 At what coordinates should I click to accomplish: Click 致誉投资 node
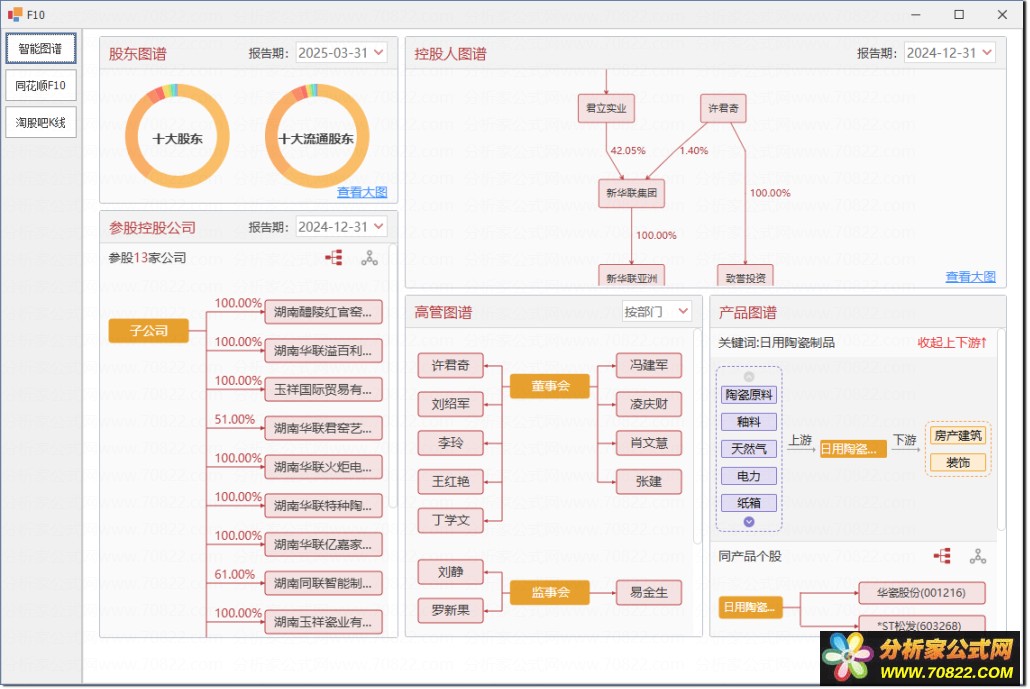click(x=746, y=277)
